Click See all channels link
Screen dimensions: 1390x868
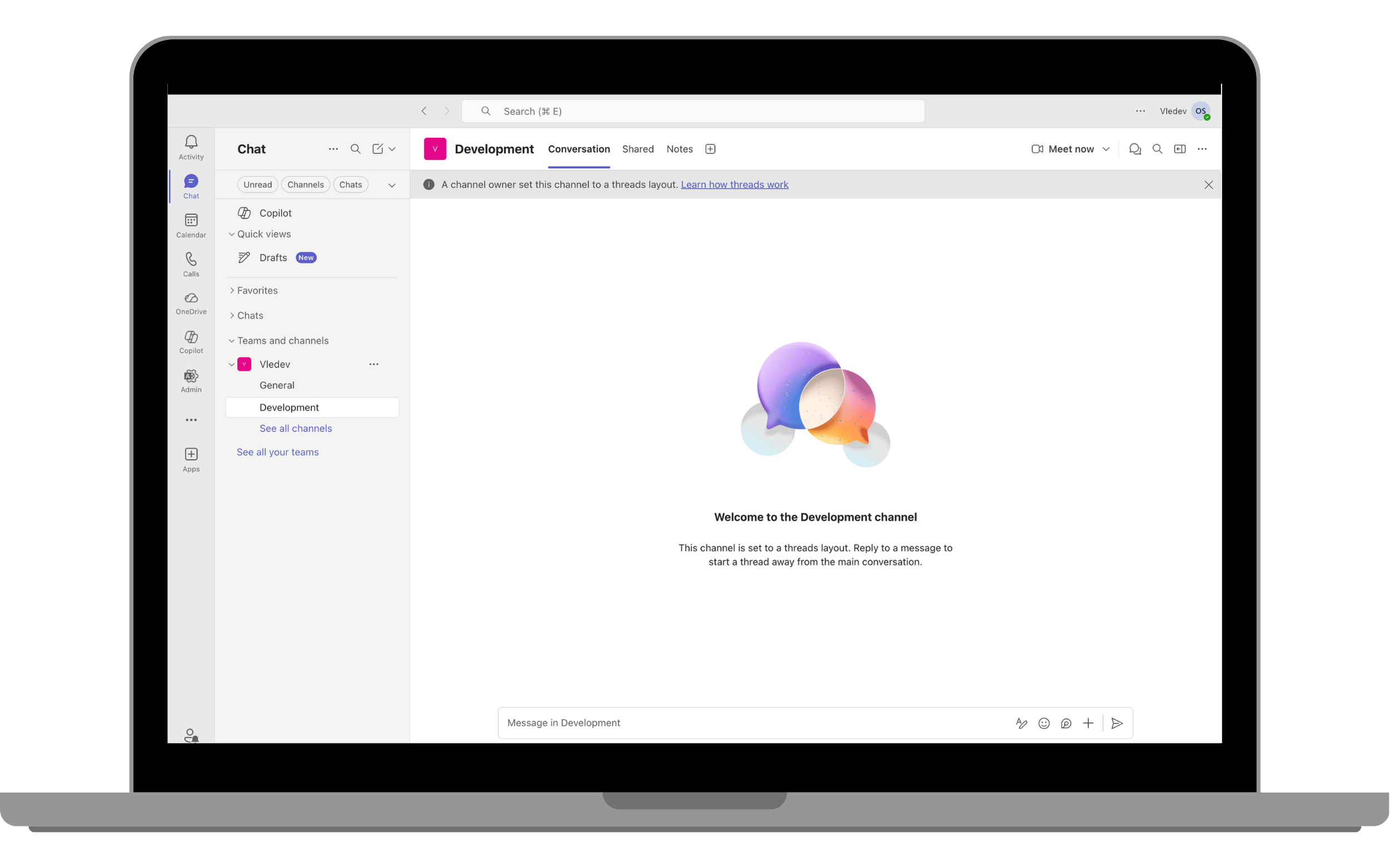tap(296, 428)
